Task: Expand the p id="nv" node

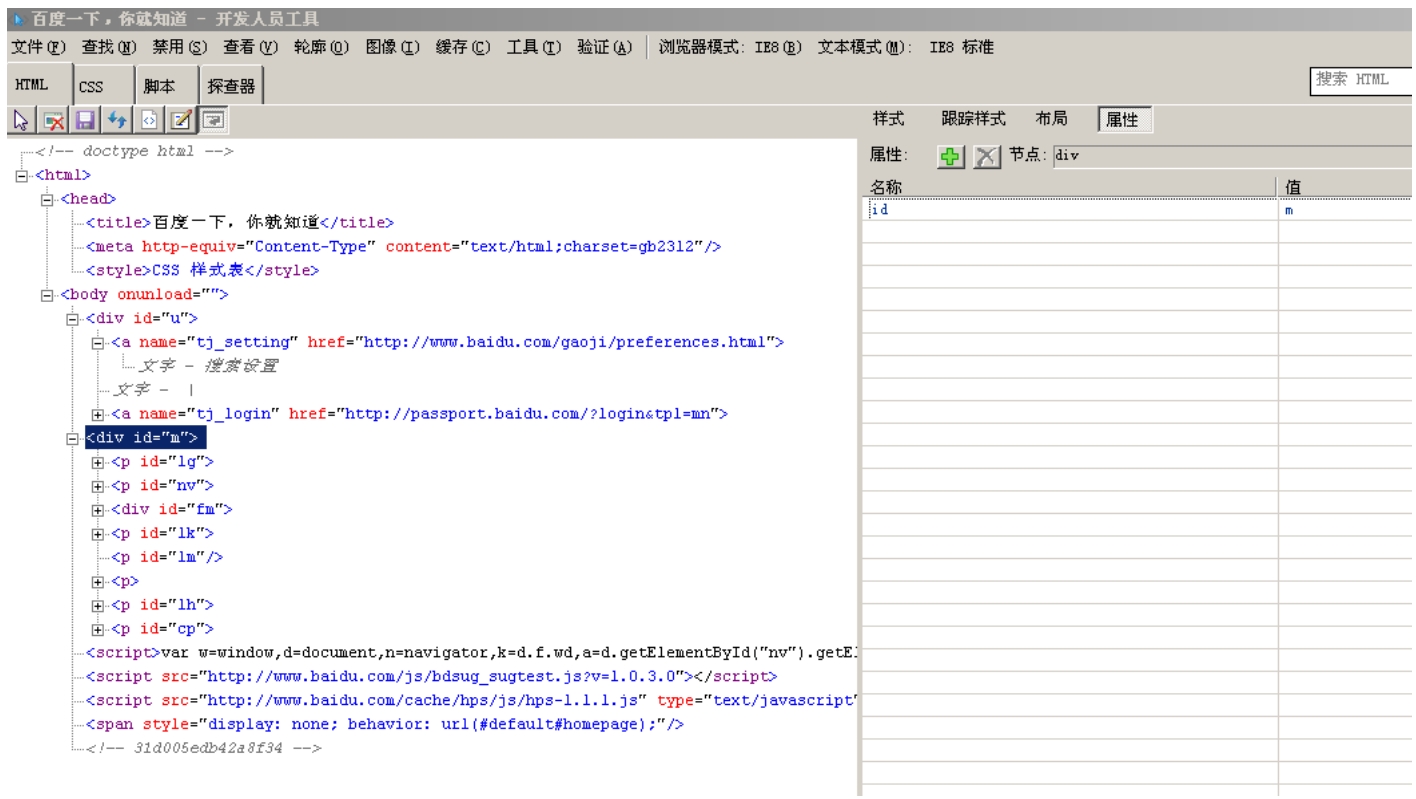Action: tap(97, 486)
